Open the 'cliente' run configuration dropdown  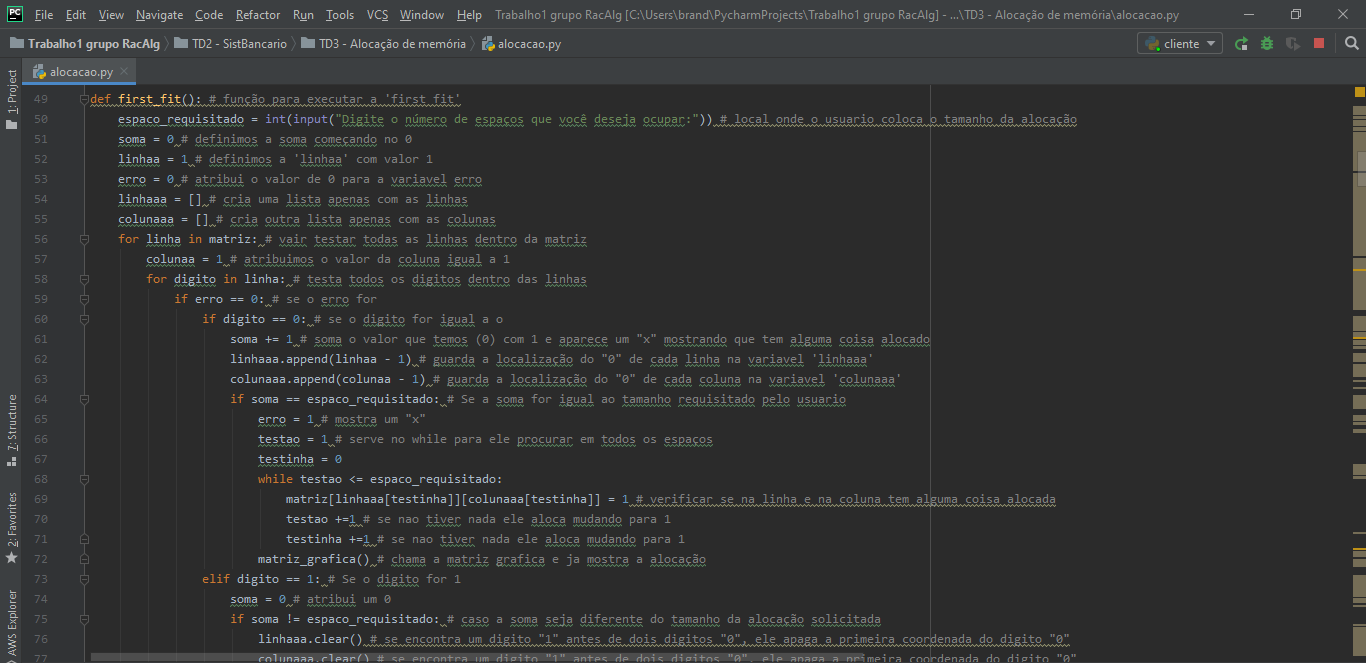1180,43
